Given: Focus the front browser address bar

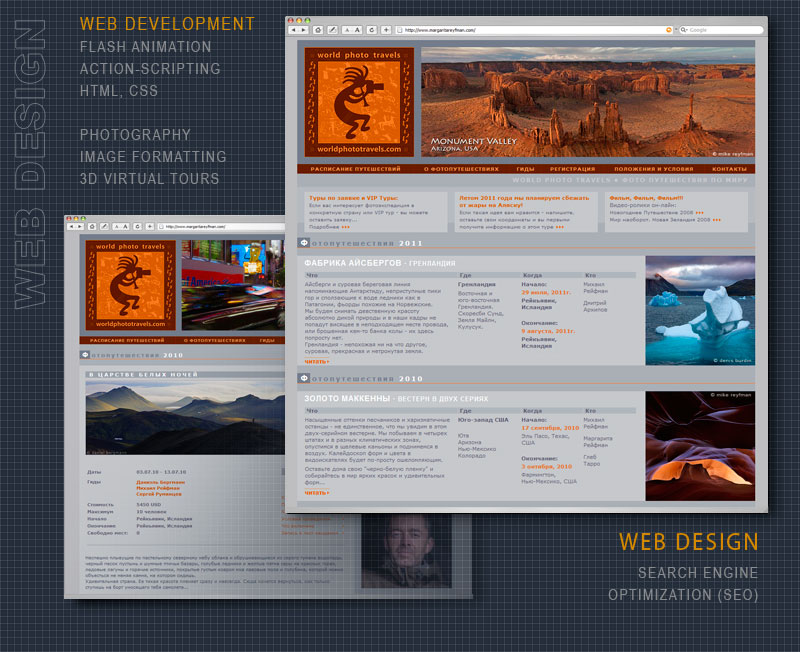Looking at the screenshot, I should [534, 30].
